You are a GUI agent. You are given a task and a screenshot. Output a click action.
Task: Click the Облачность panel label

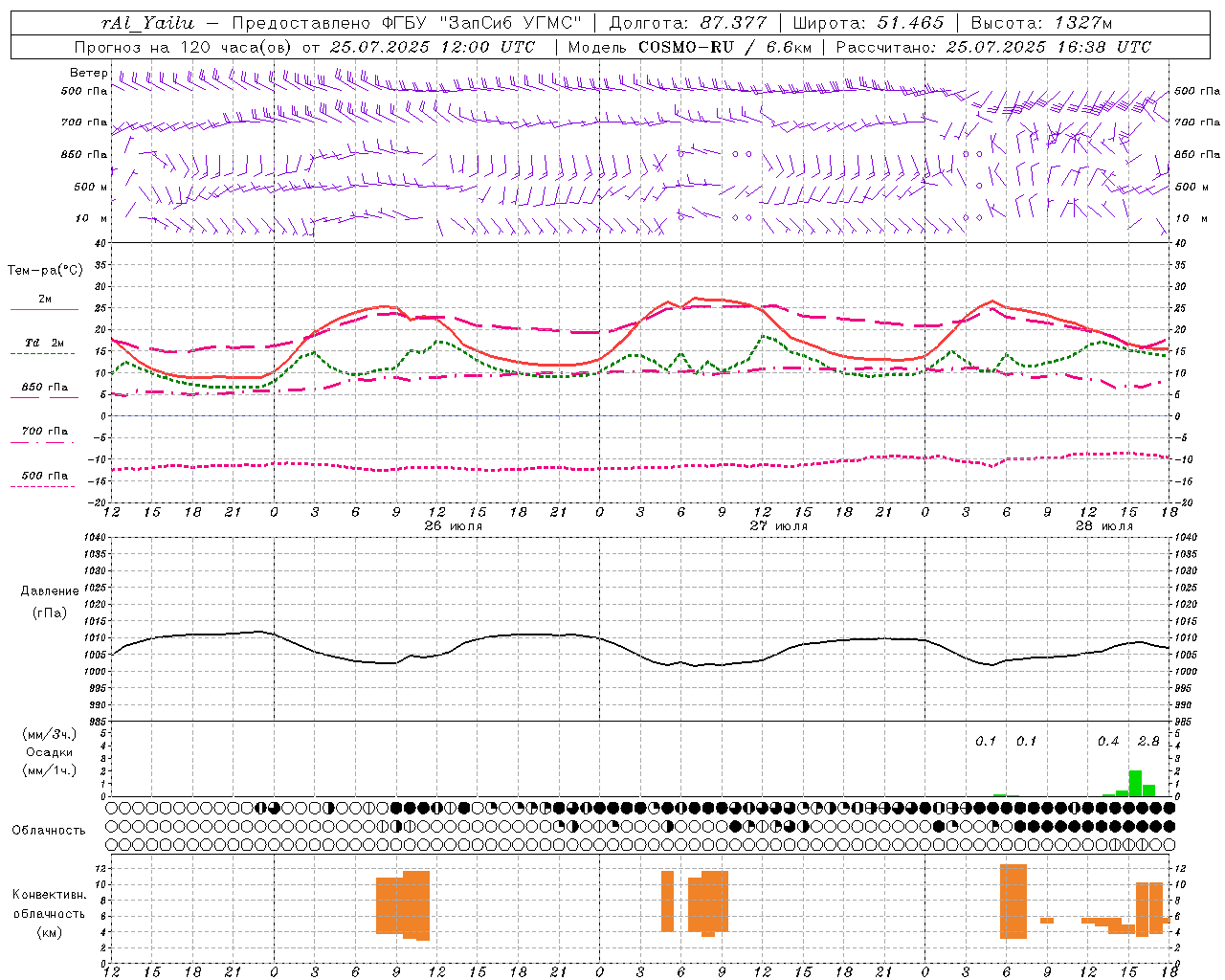(48, 831)
